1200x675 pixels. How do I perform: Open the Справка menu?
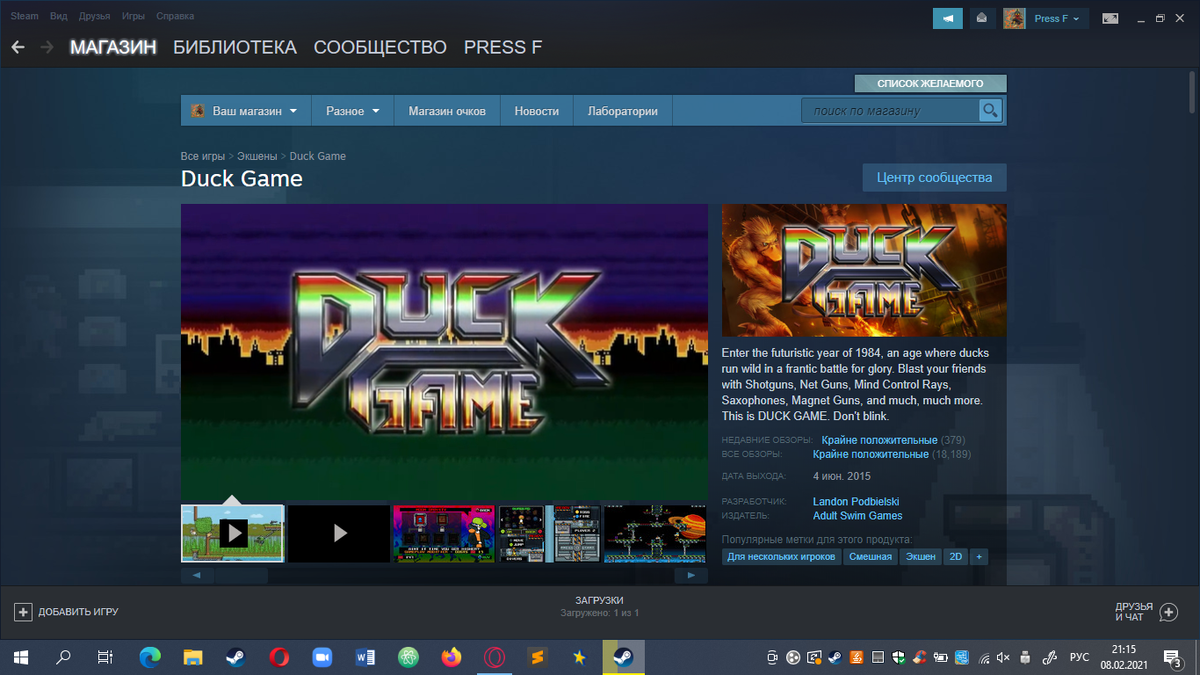[175, 16]
